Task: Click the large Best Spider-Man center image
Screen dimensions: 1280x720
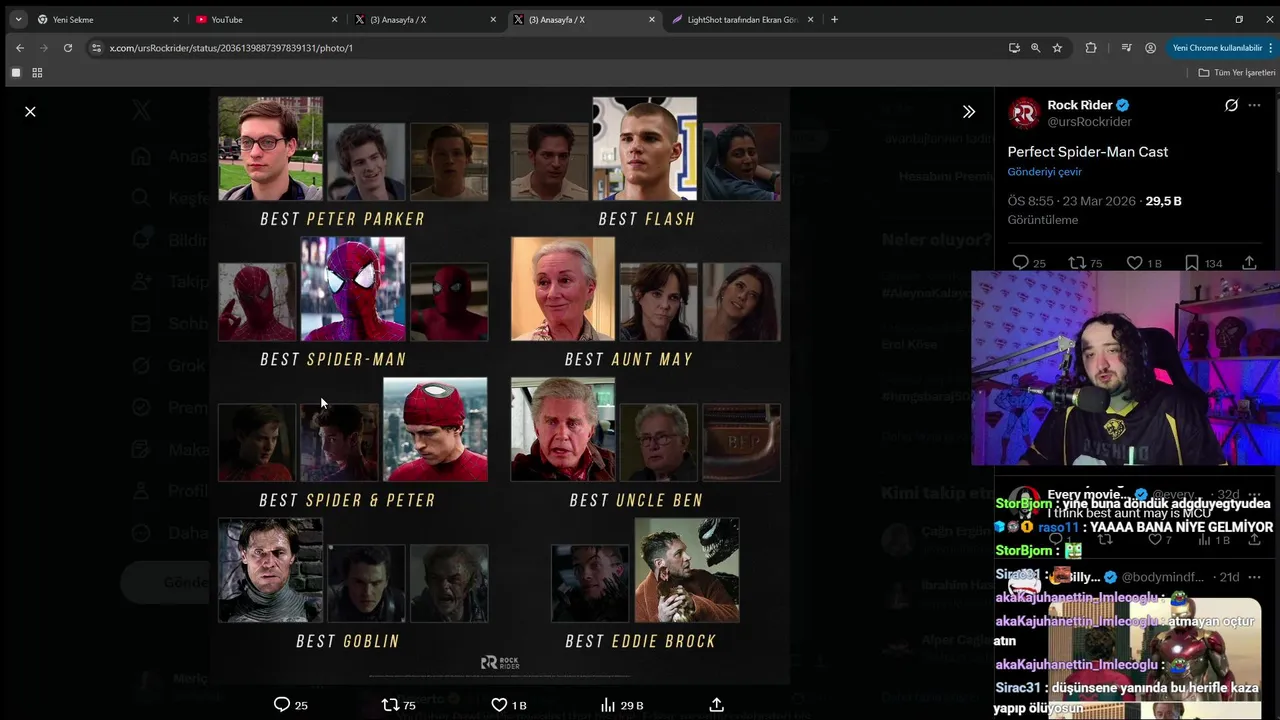Action: pos(353,289)
